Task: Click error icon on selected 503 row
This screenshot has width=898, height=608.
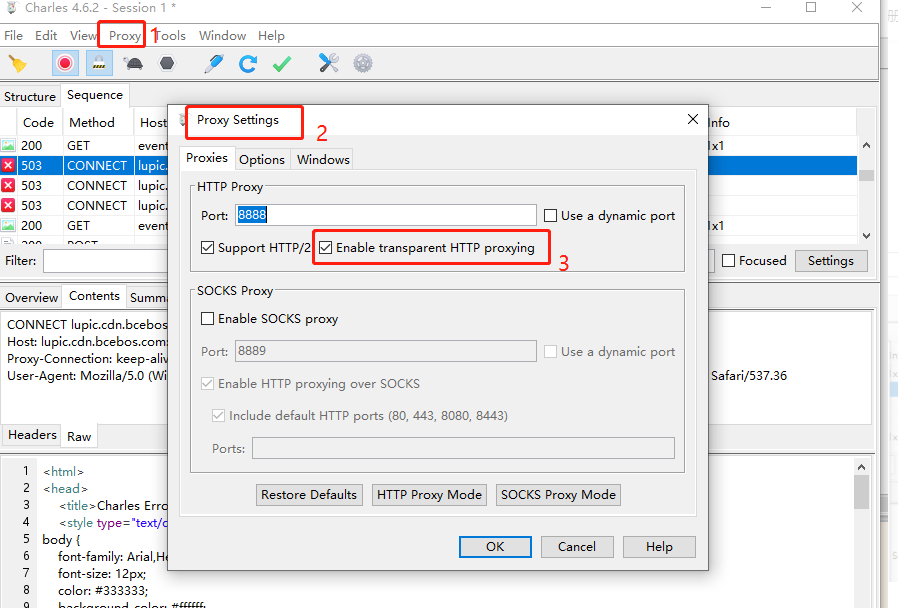Action: [8, 165]
